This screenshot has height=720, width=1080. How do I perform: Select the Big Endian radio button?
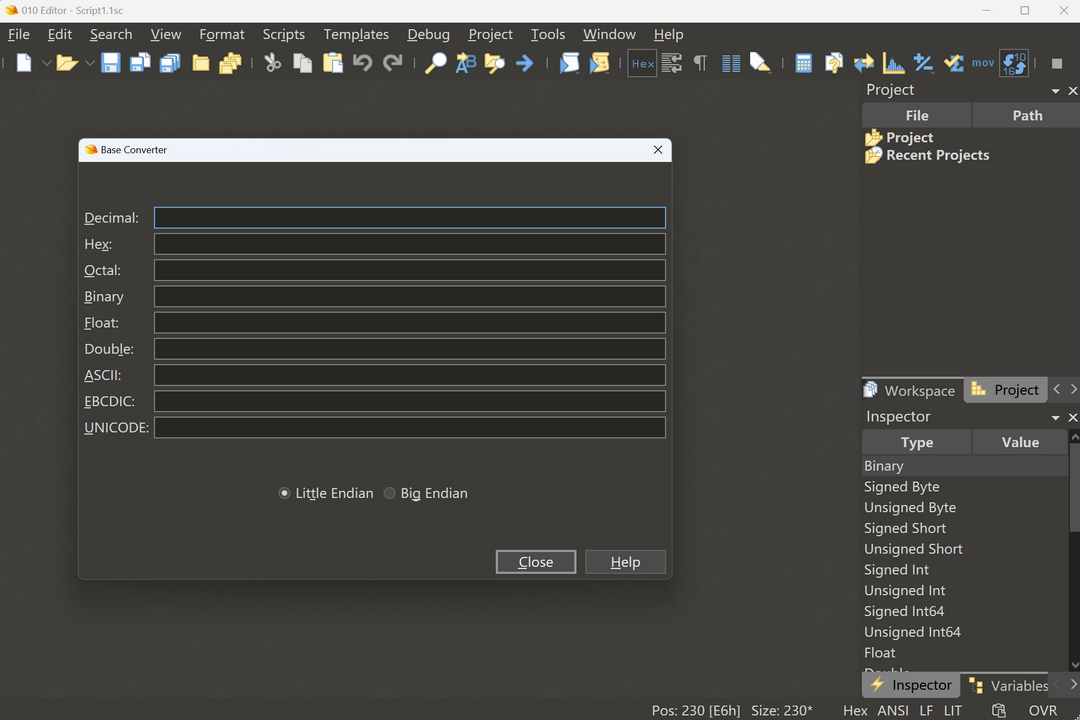pyautogui.click(x=389, y=493)
